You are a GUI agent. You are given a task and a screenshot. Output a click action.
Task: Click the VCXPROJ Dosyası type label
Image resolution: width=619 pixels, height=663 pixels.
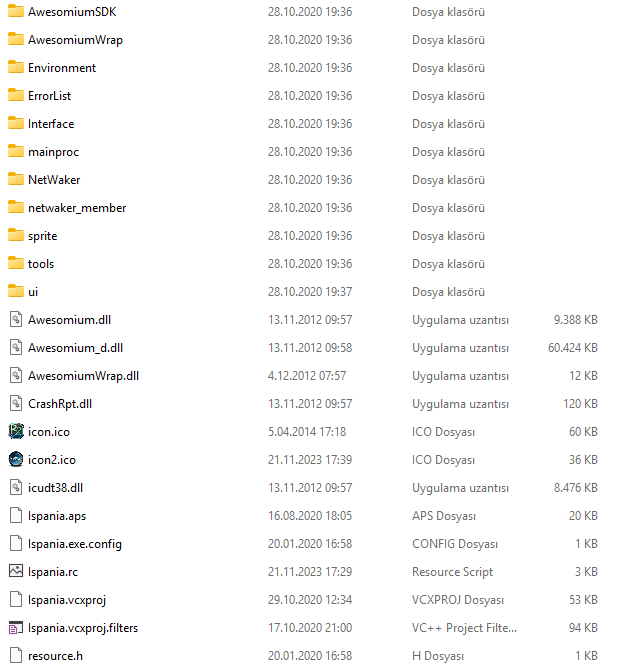coord(458,600)
